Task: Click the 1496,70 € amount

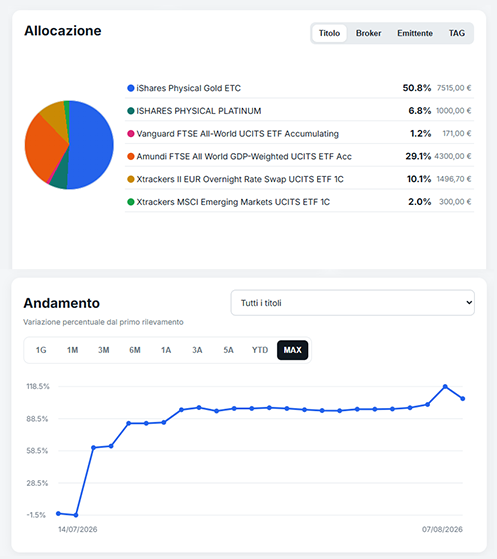Action: click(454, 179)
